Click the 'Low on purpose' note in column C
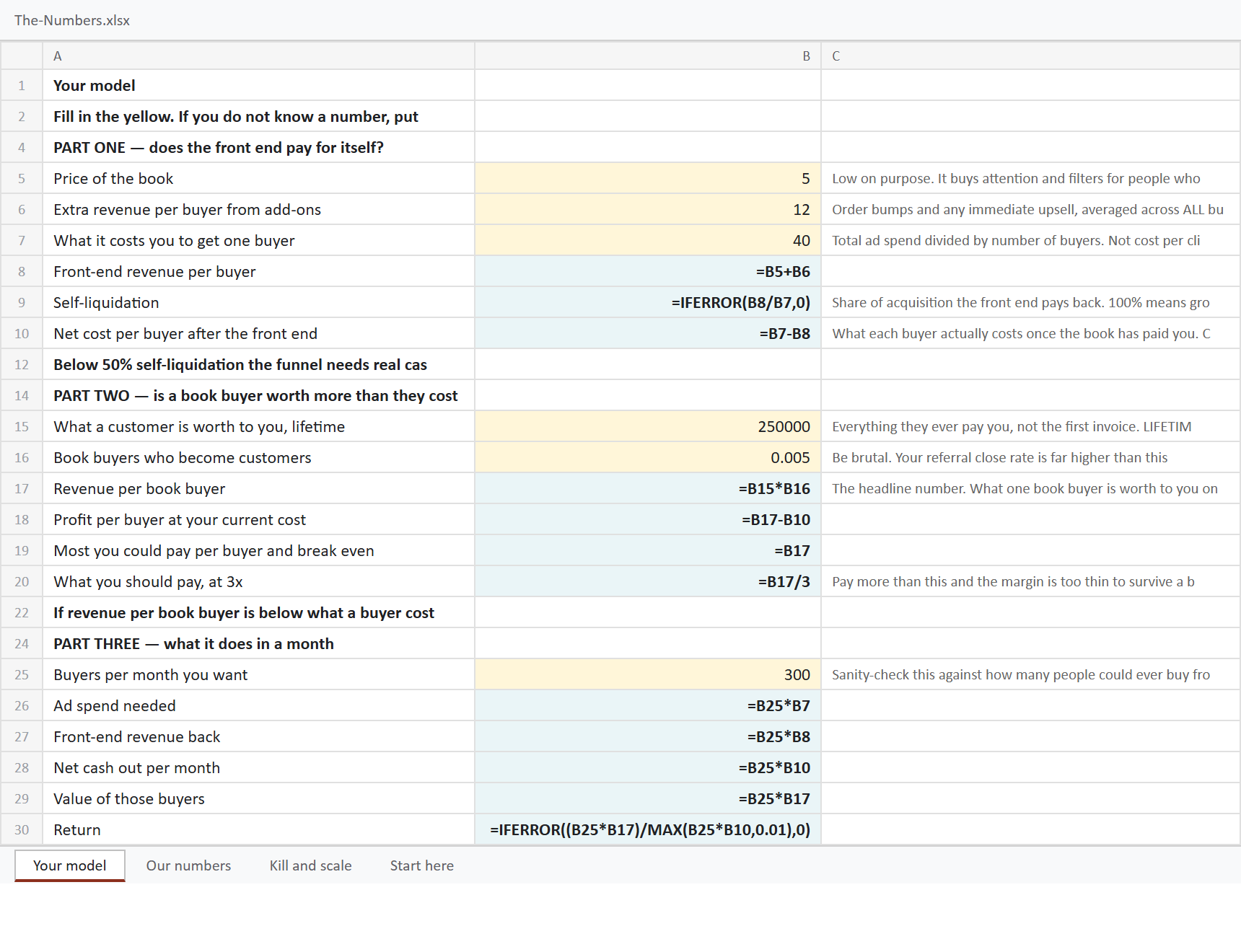The height and width of the screenshot is (952, 1241). [x=1030, y=178]
